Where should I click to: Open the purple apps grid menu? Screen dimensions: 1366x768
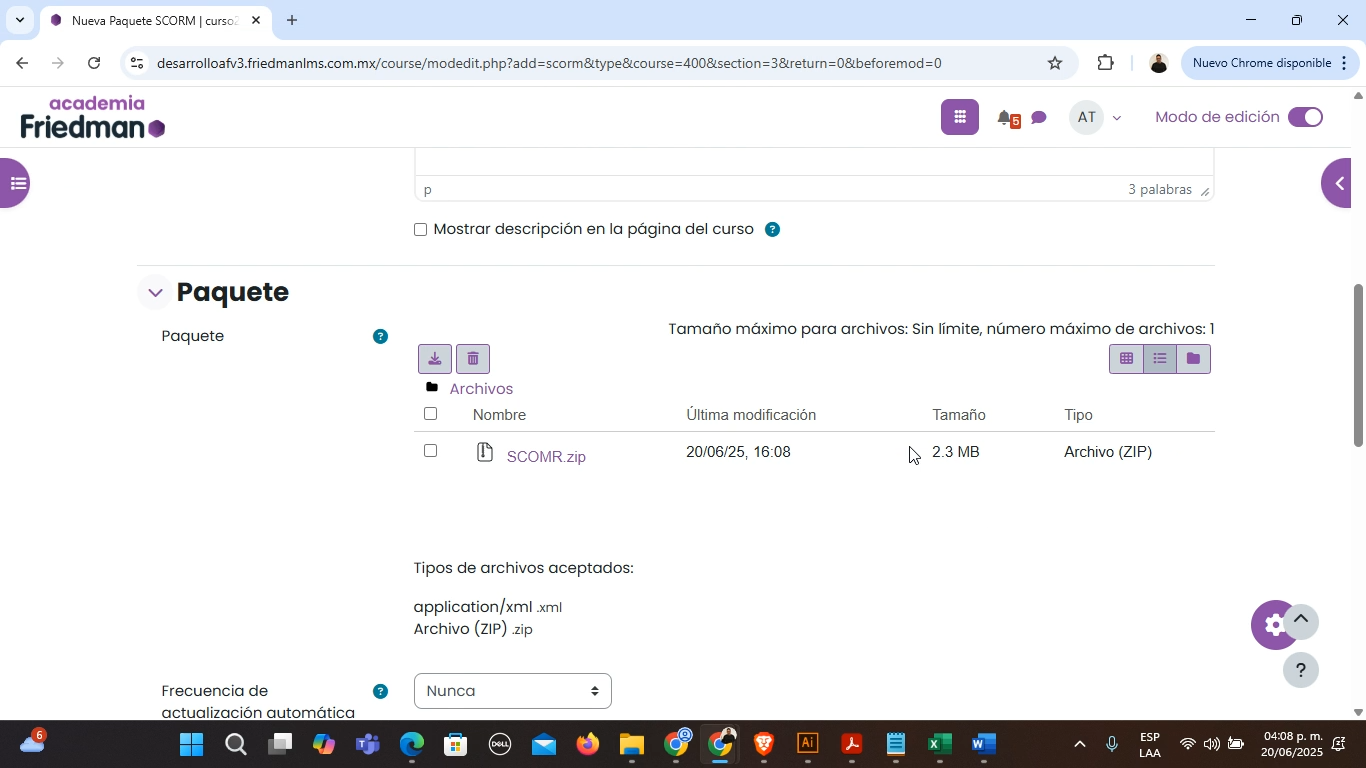960,117
